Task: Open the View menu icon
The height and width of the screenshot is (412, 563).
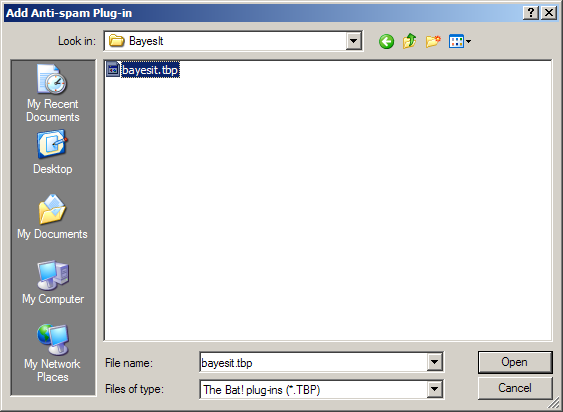Action: point(456,41)
